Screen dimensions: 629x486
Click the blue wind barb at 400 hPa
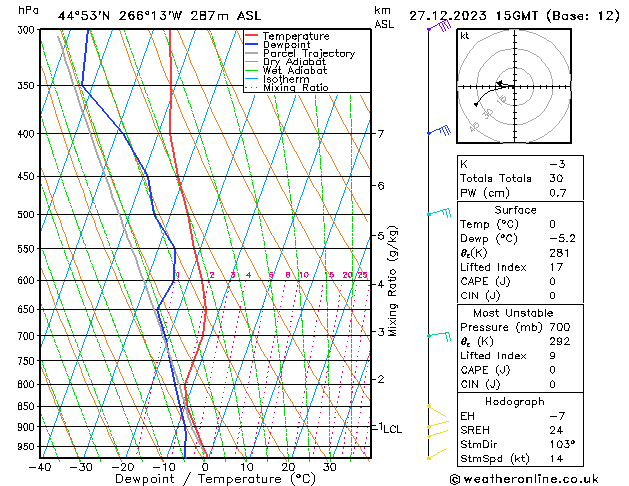439,130
